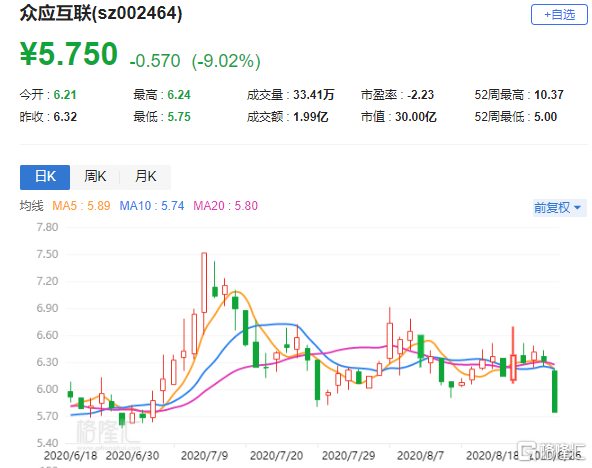This screenshot has height=468, width=592.
Task: Click the 成交额 1.99亿 turnover value
Action: (288, 117)
